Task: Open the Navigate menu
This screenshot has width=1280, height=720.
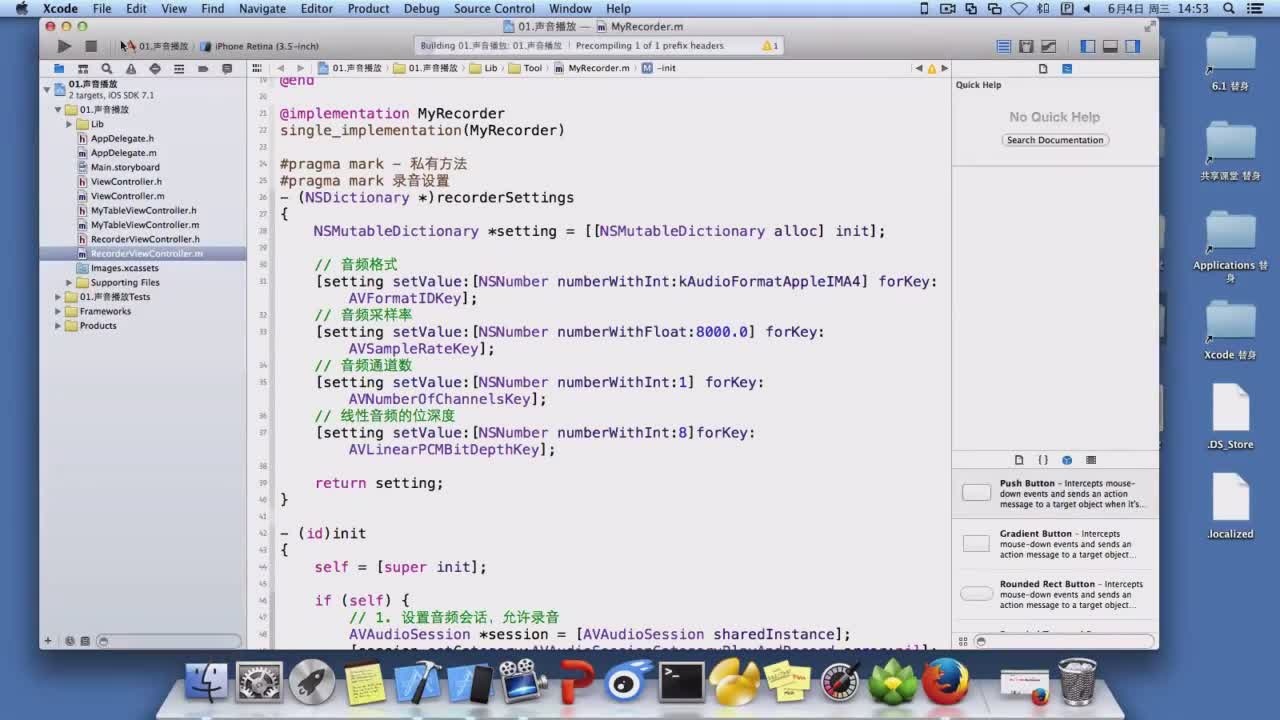Action: 262,8
